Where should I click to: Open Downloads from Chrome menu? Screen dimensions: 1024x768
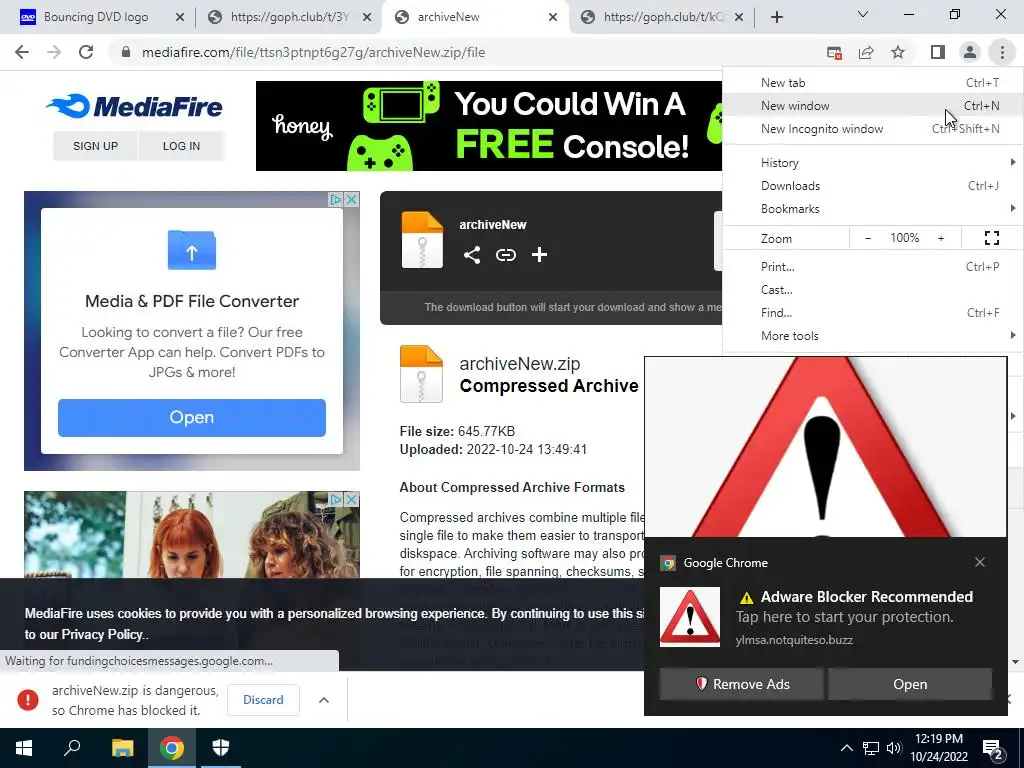pos(872,186)
